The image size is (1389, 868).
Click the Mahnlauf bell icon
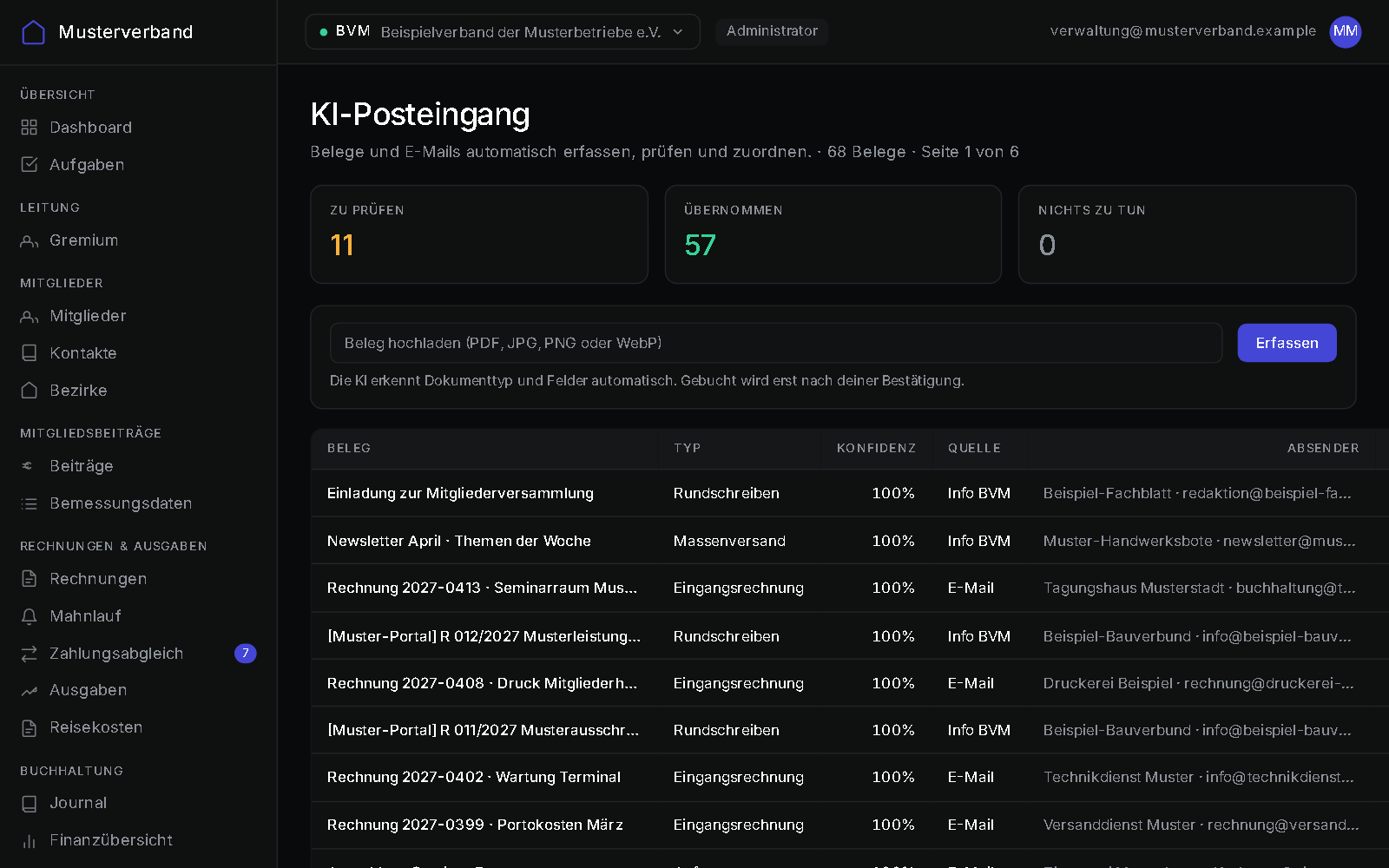30,616
